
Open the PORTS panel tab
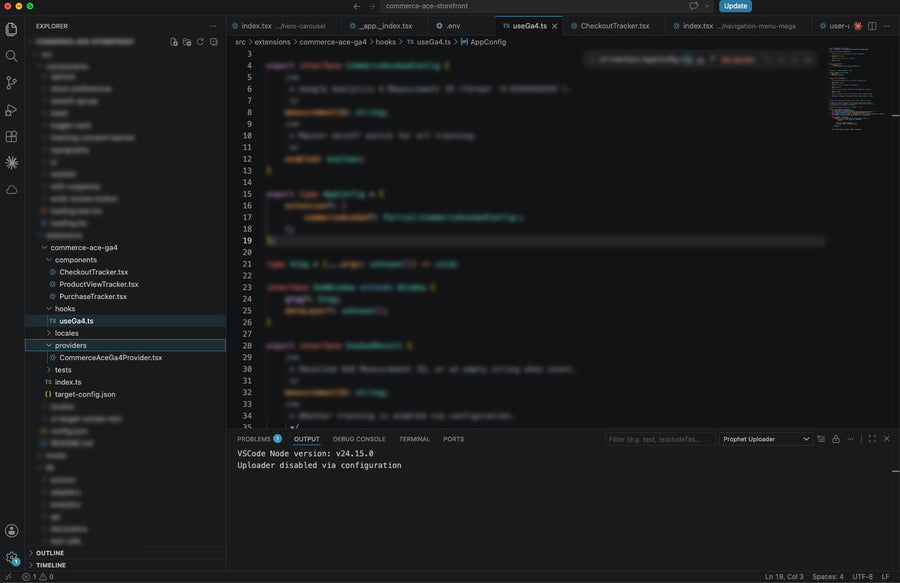point(453,439)
